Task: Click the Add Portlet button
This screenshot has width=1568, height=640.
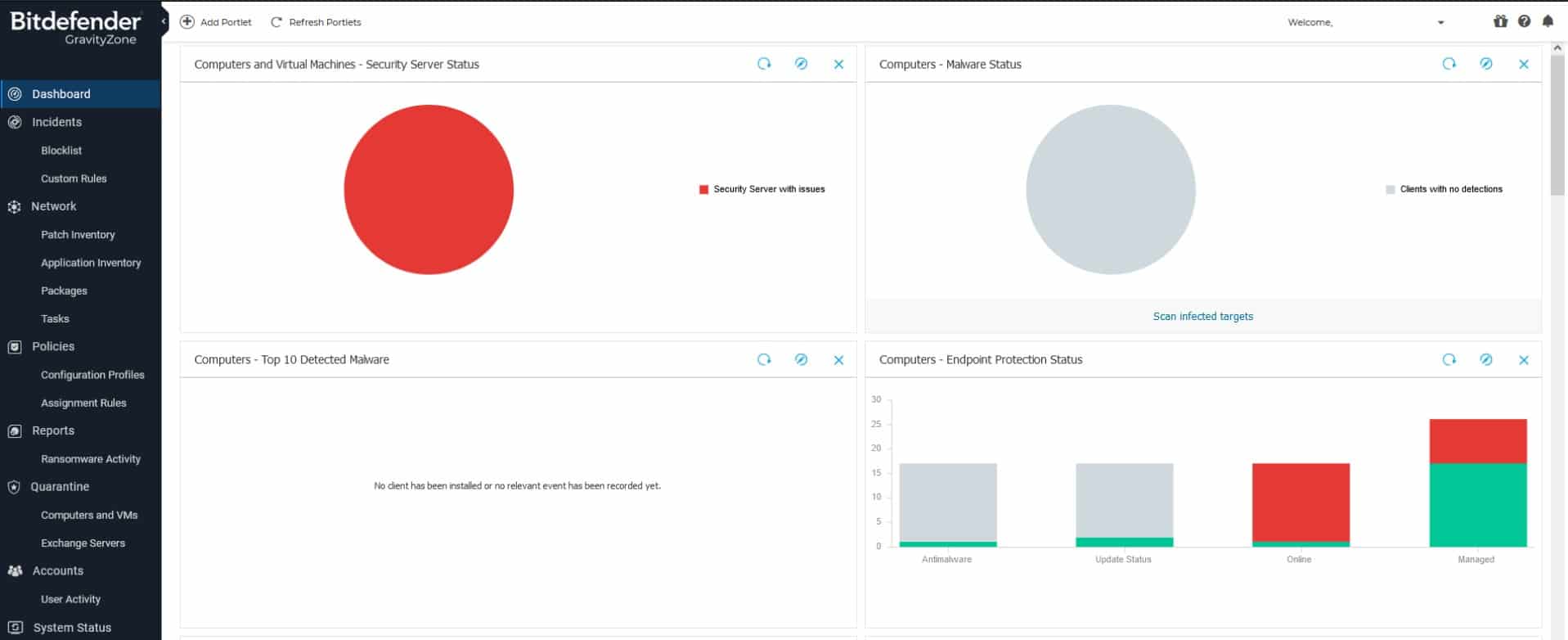Action: [216, 22]
